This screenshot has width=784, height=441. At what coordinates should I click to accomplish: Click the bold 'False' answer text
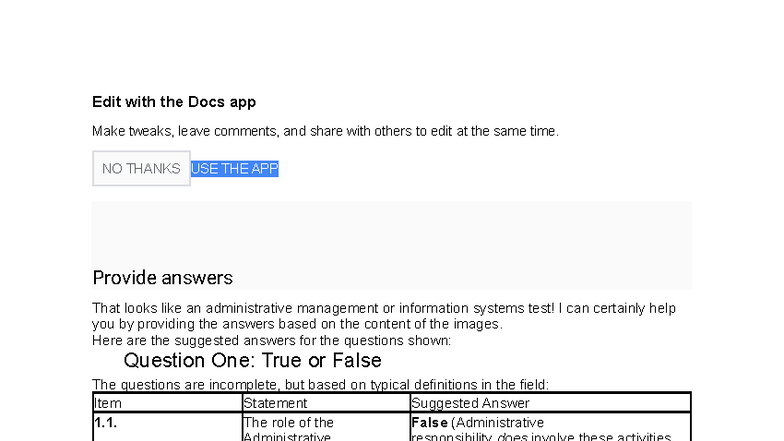(429, 423)
